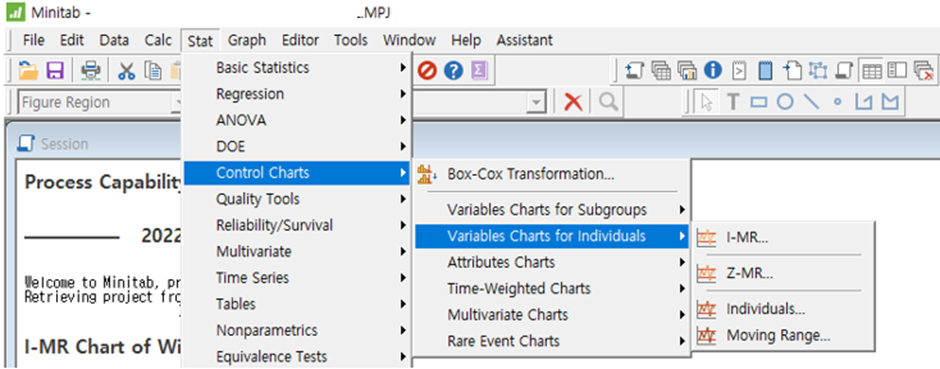Click the Project Manager panel icon

897,71
